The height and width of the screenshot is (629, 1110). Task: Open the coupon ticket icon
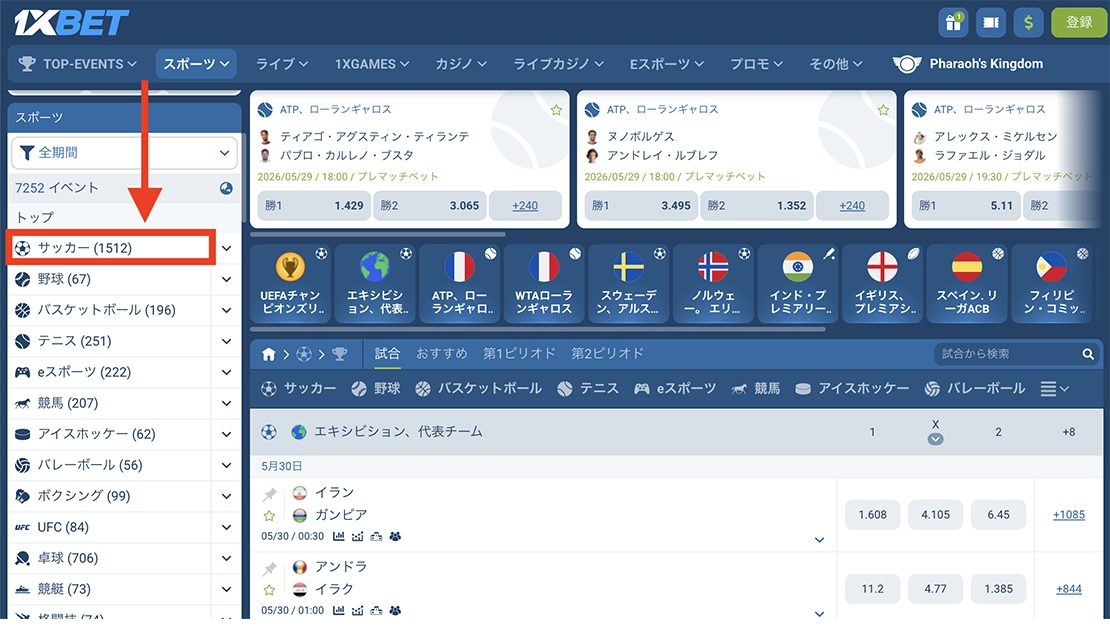coord(990,23)
